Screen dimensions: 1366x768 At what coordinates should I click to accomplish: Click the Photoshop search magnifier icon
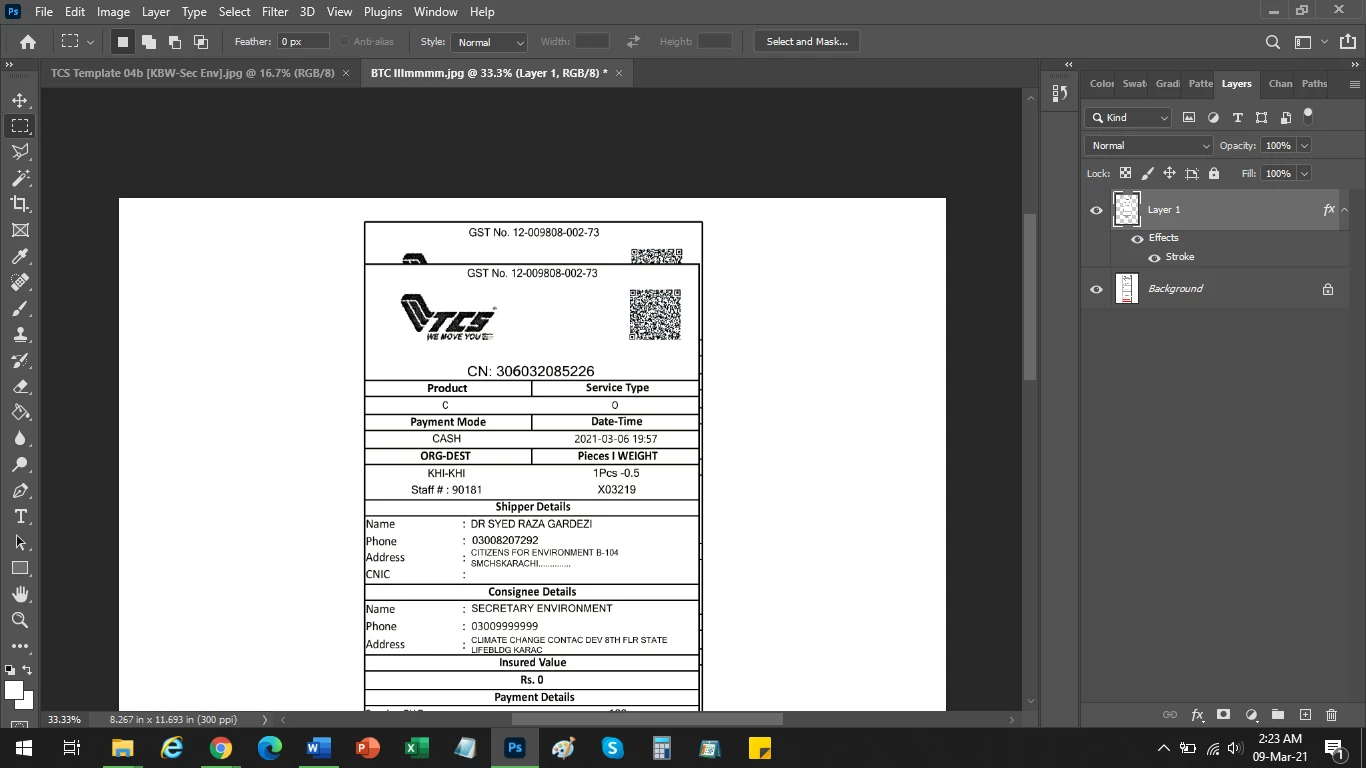point(1272,42)
